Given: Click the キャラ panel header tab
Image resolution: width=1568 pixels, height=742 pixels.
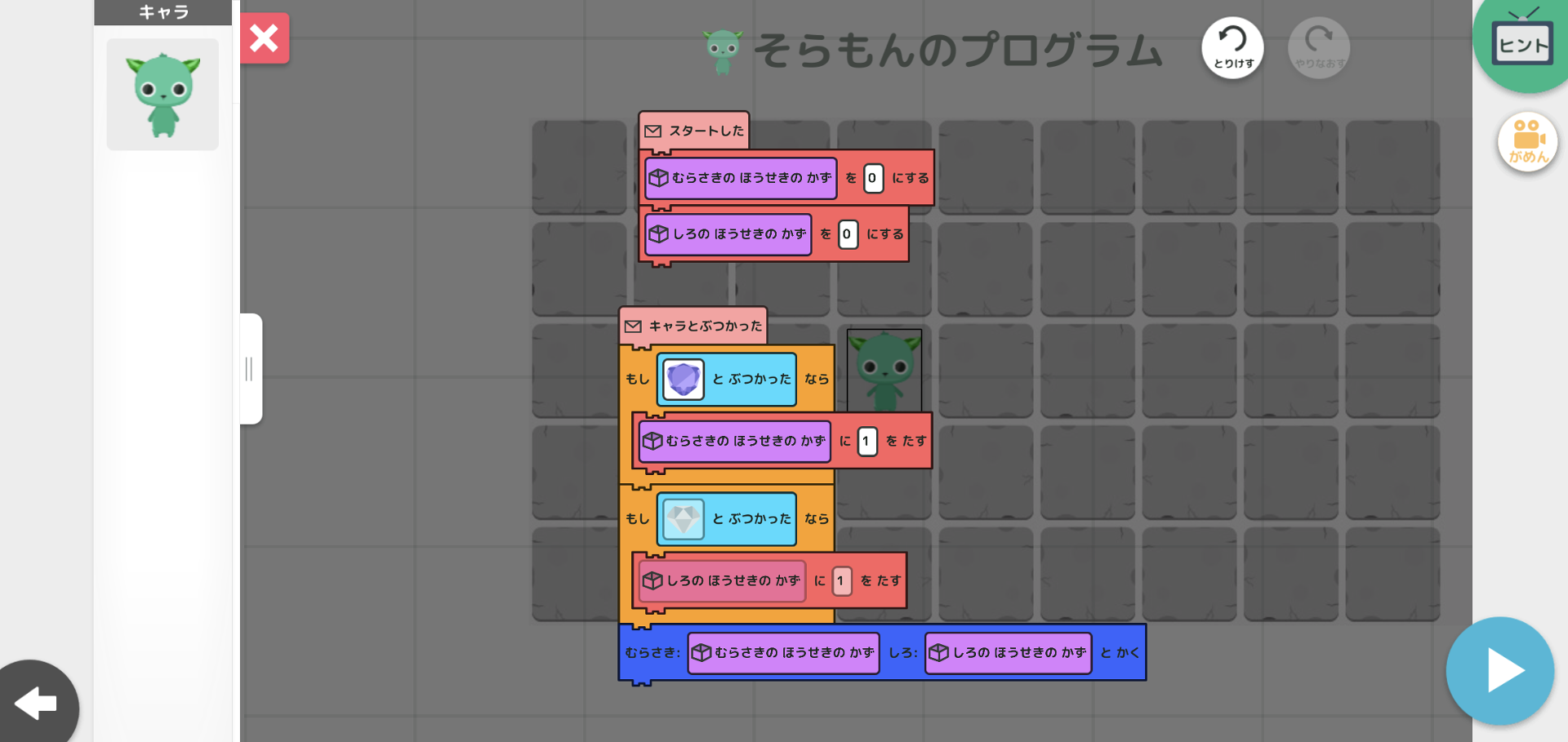Looking at the screenshot, I should click(x=163, y=12).
